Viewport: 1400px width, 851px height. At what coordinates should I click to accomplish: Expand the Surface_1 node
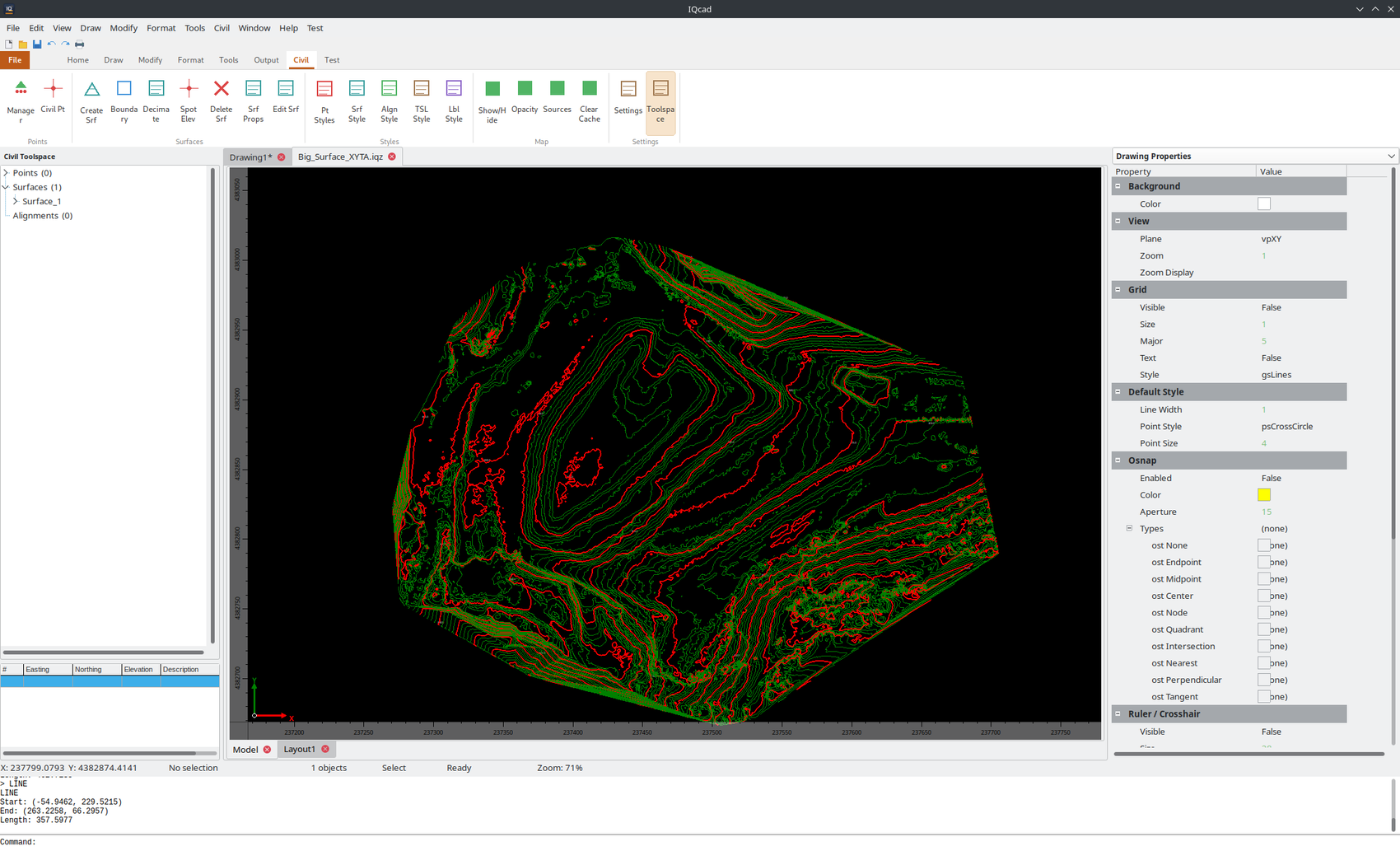(x=15, y=201)
